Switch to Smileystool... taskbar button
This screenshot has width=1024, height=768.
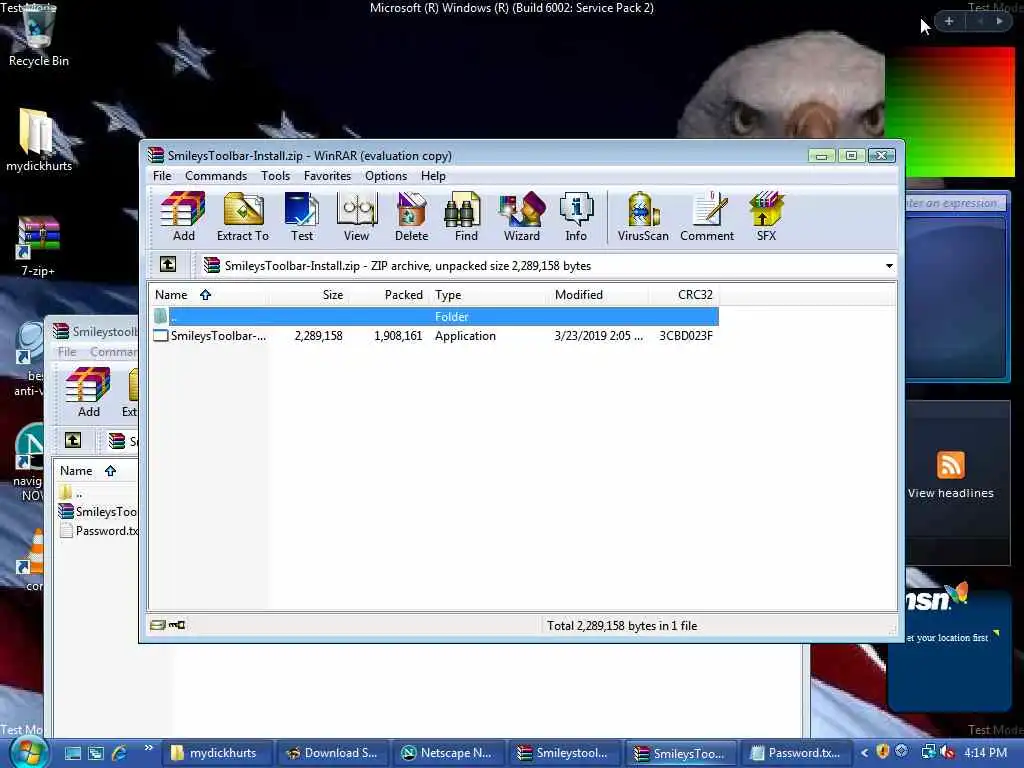coord(564,753)
